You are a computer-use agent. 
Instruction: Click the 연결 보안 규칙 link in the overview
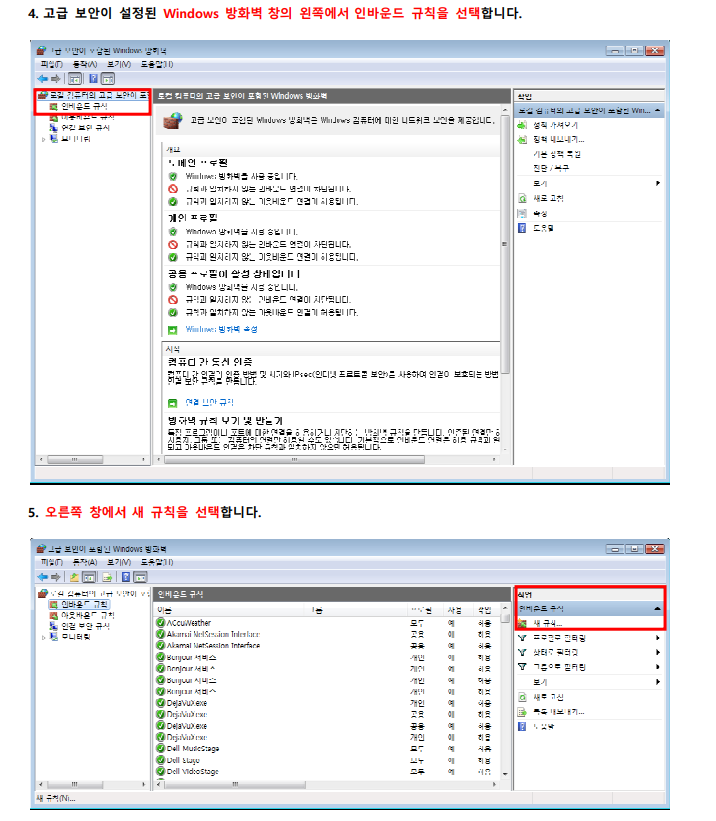(x=210, y=403)
